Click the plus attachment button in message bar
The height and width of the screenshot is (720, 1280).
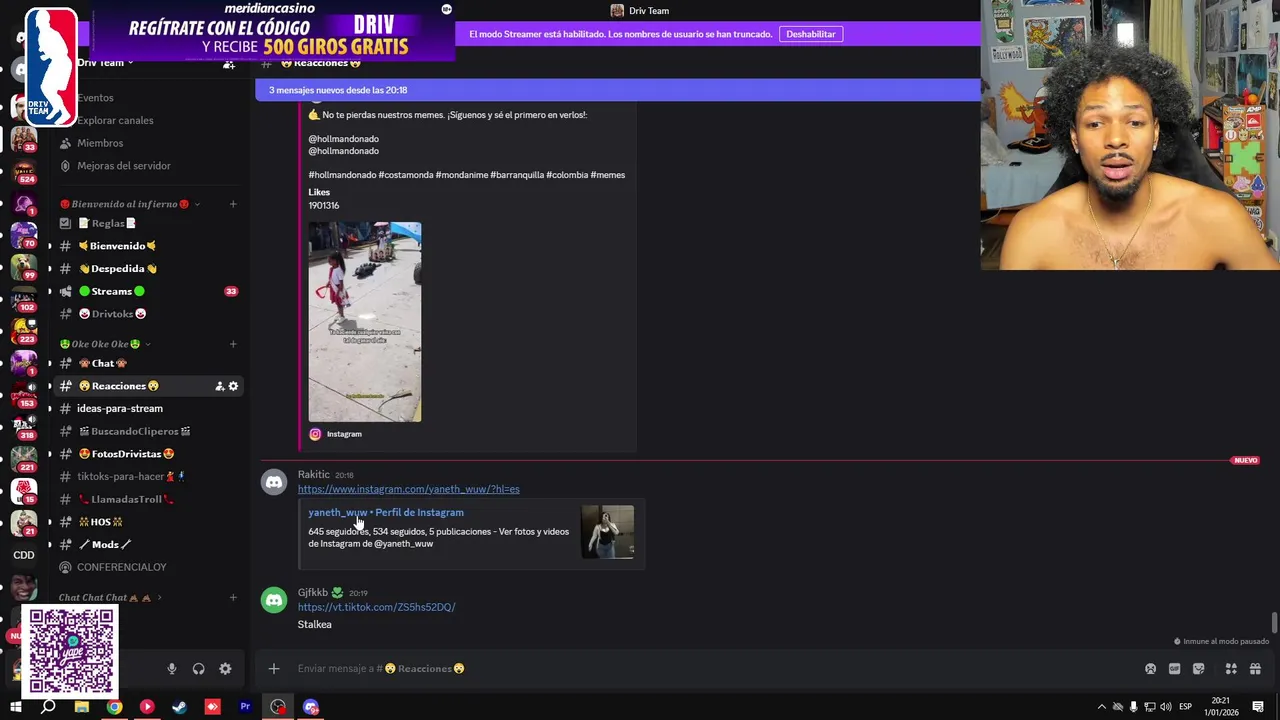(274, 669)
